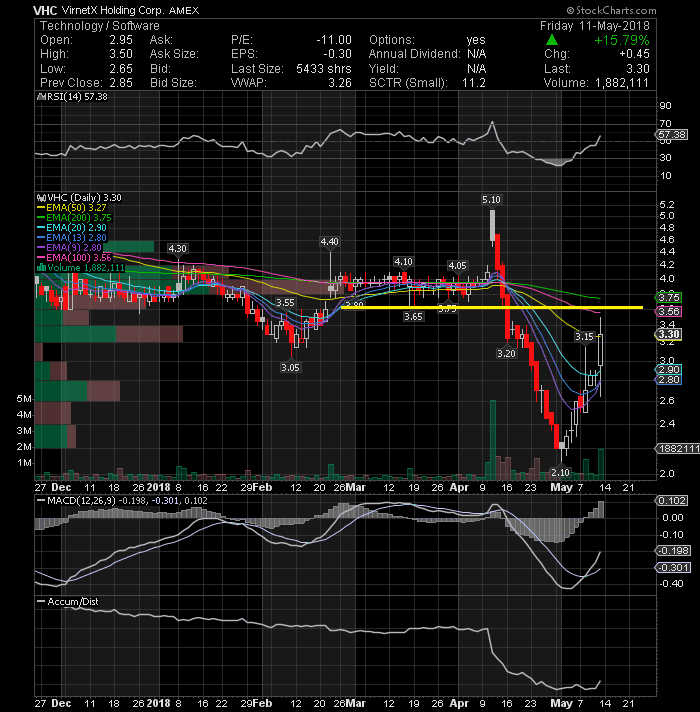Screen dimensions: 700x712
Task: Click the EMA(13) 2.80 legend entry
Action: coord(72,237)
